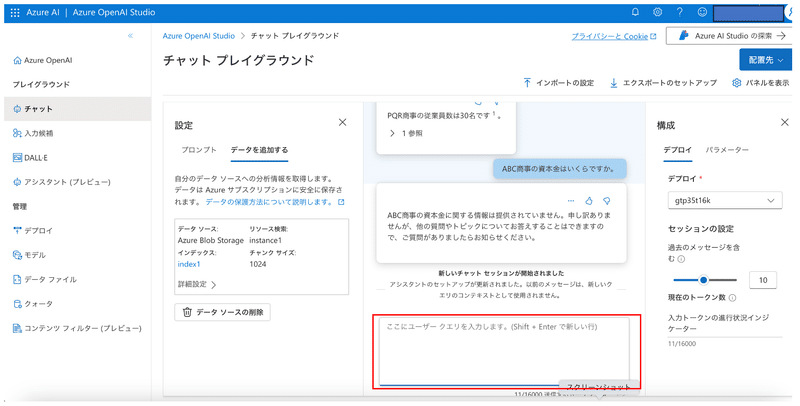
Task: Click the redacted account box in header
Action: [x=748, y=13]
